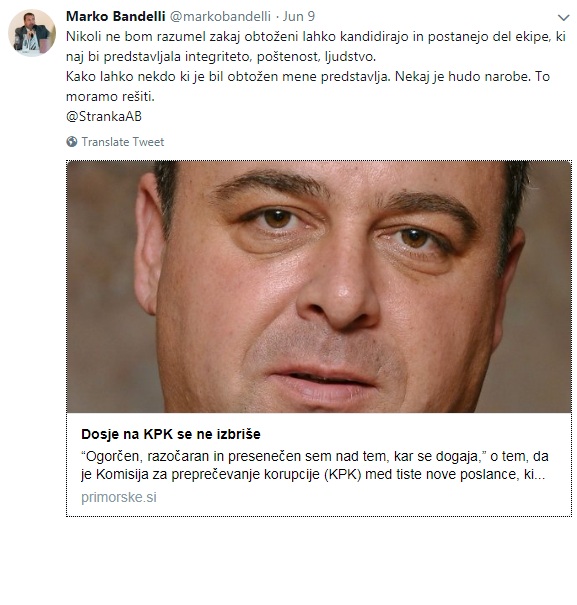
Task: Click the globe icon beside Translate Tweet
Action: (x=72, y=142)
